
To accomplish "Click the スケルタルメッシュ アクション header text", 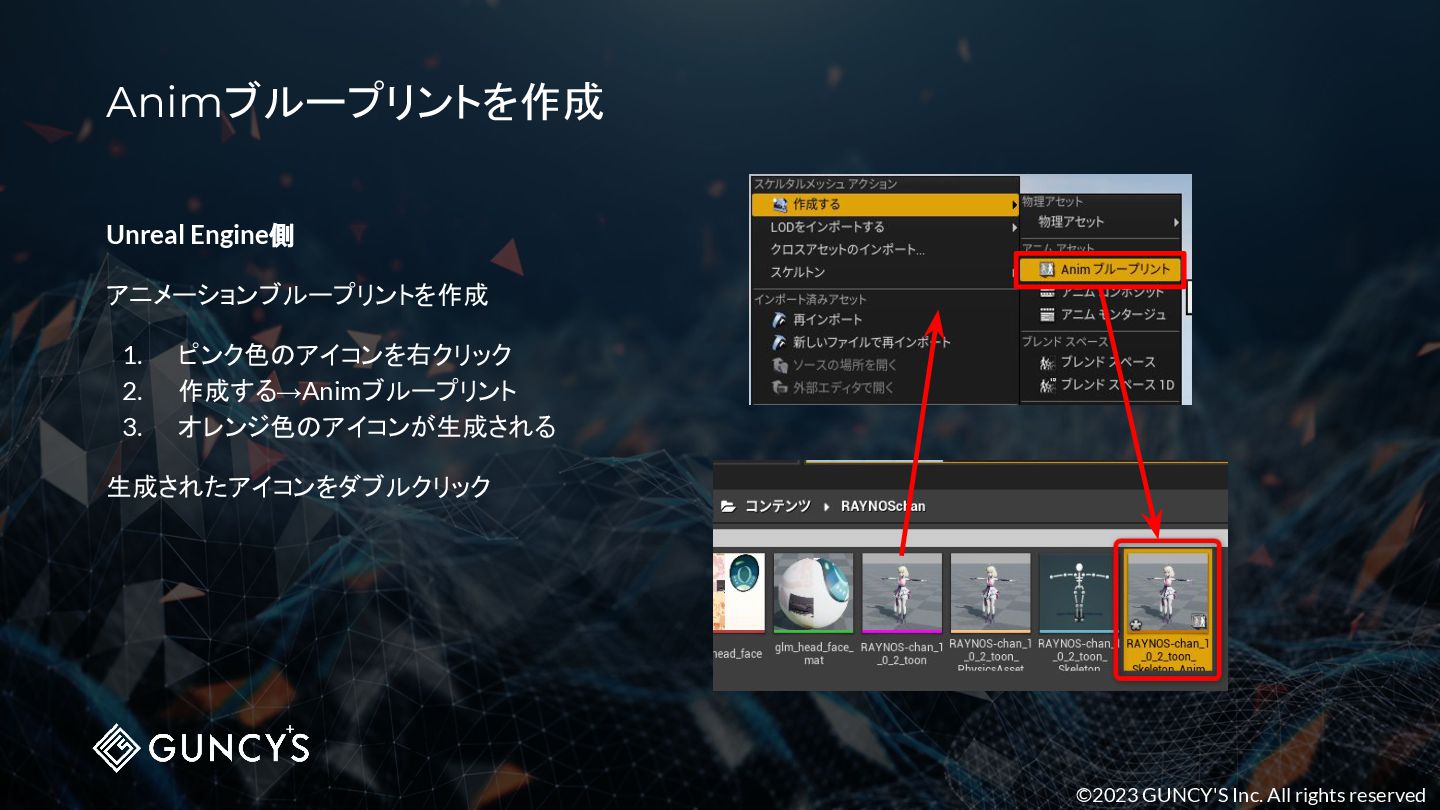I will [825, 184].
